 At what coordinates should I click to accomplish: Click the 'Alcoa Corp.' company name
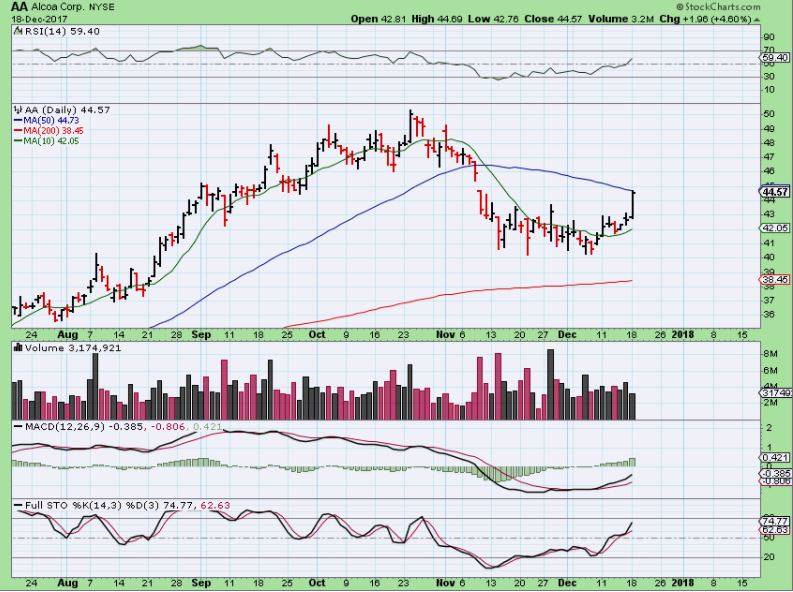pos(58,7)
